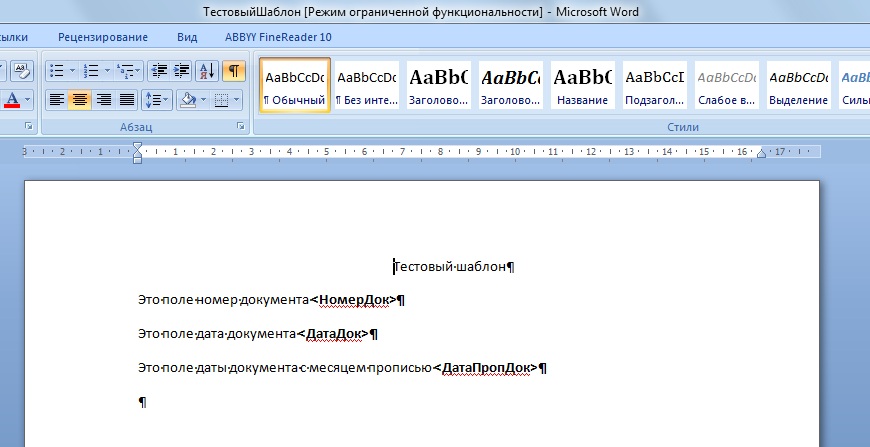The width and height of the screenshot is (870, 447).
Task: Click the shading paint bucket icon
Action: tap(188, 100)
